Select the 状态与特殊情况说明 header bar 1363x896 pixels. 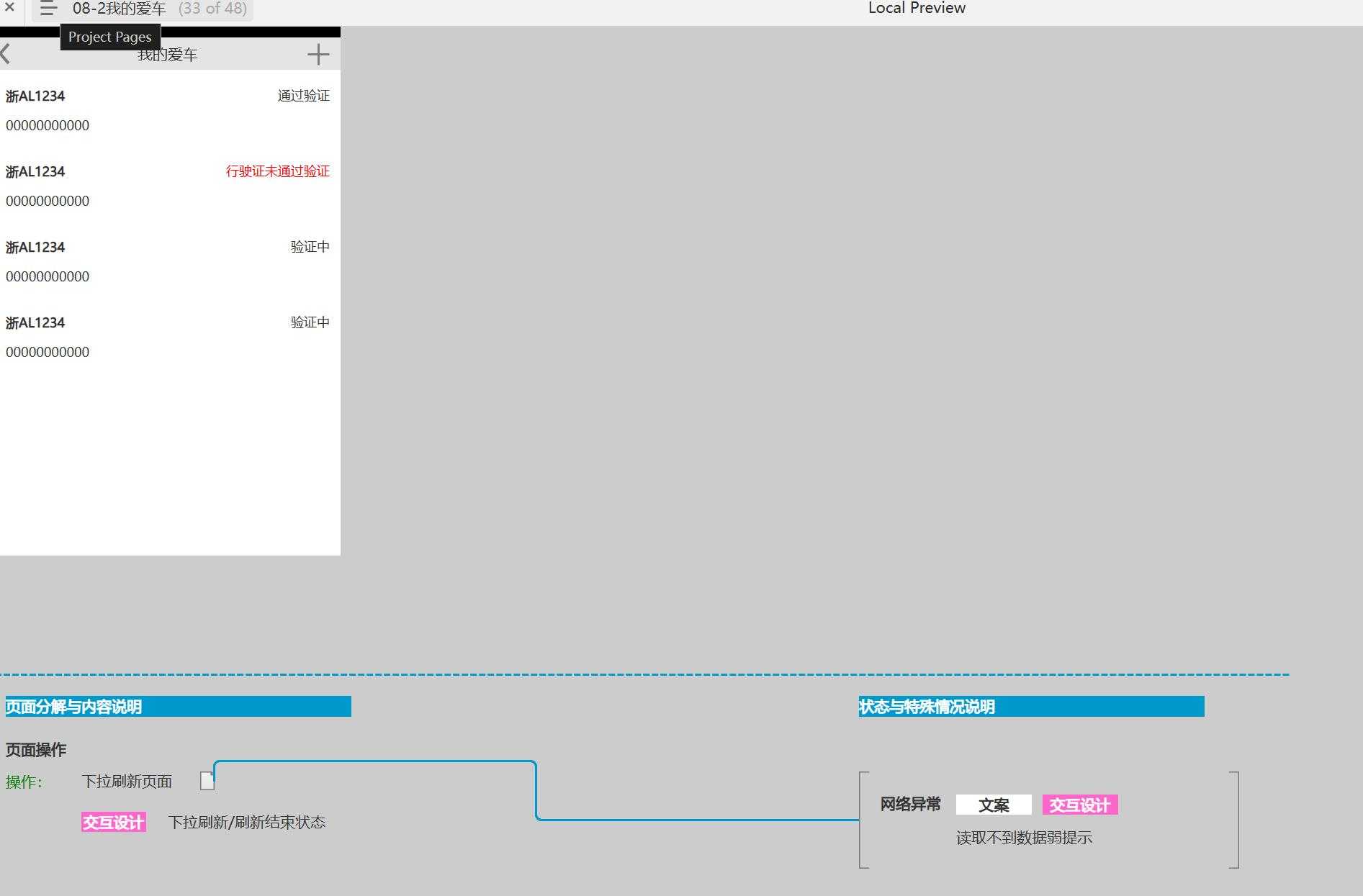point(926,707)
